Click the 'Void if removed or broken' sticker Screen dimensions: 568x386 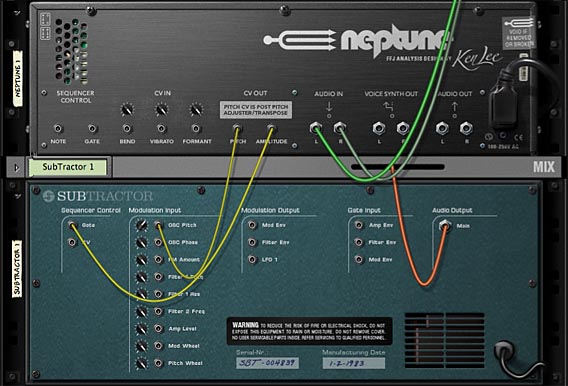coord(519,33)
